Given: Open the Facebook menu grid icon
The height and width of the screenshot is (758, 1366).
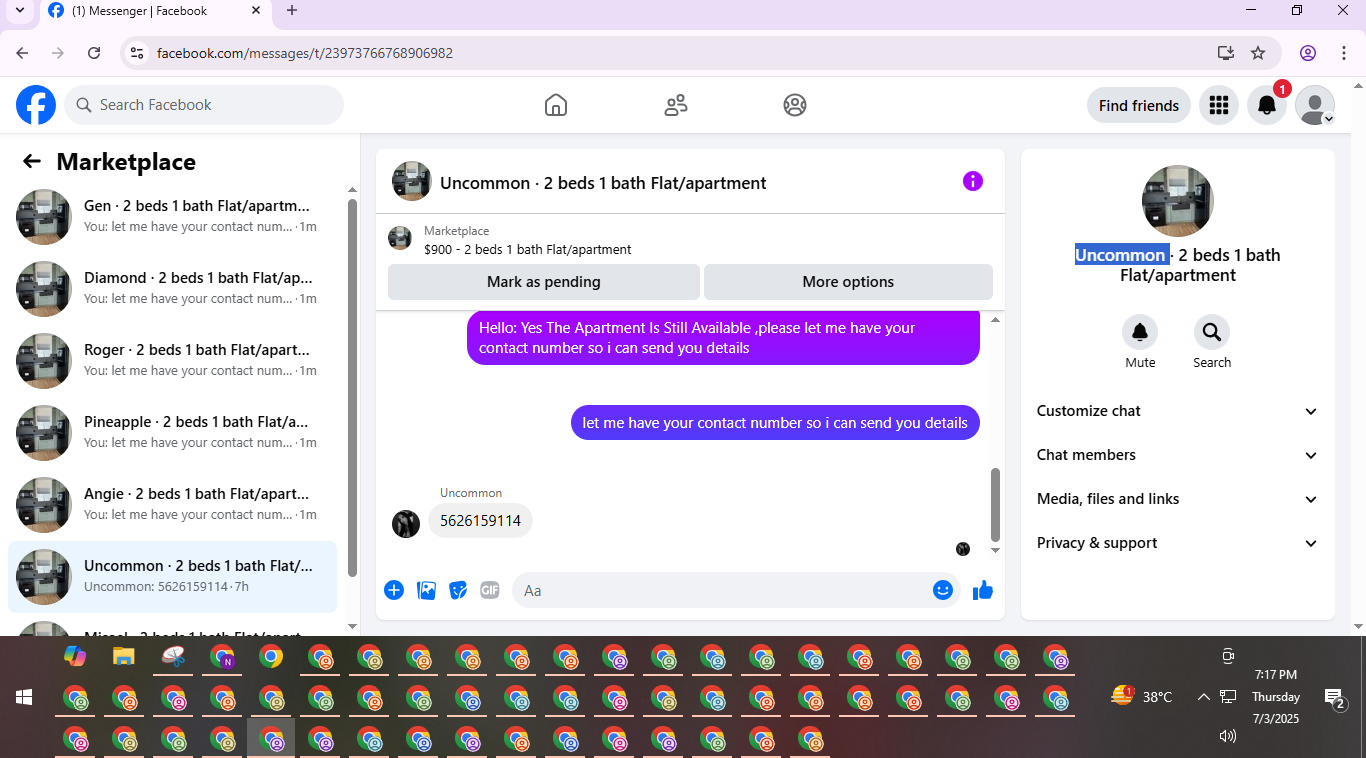Looking at the screenshot, I should tap(1218, 105).
